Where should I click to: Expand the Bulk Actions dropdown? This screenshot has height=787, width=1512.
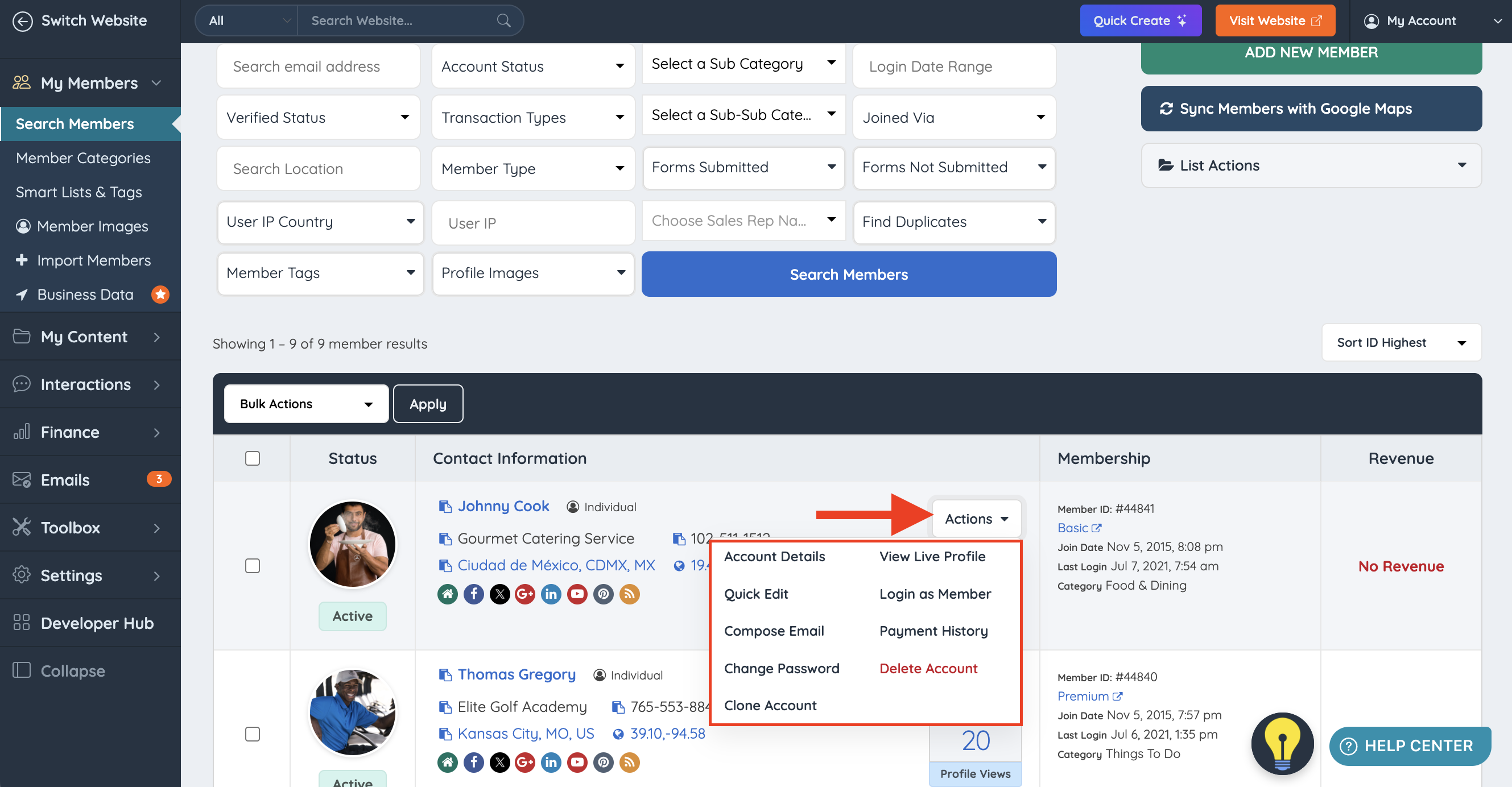coord(306,404)
